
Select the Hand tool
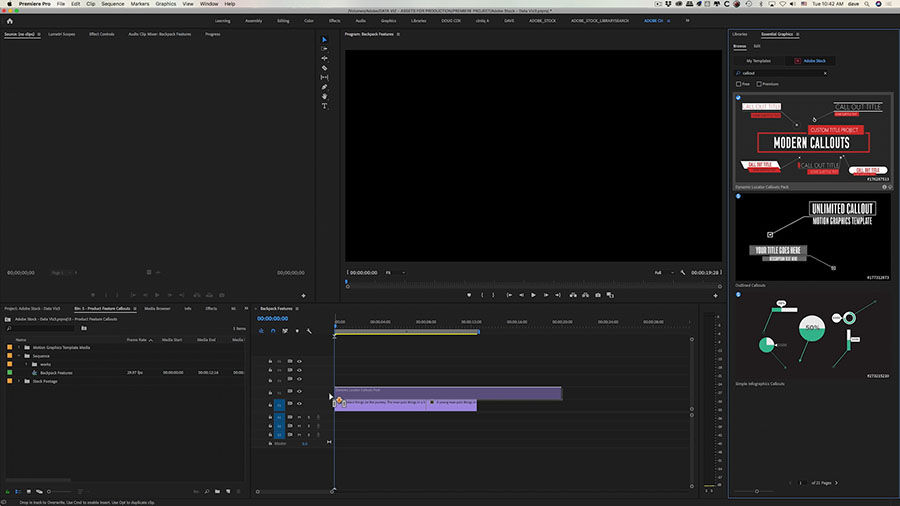point(324,96)
